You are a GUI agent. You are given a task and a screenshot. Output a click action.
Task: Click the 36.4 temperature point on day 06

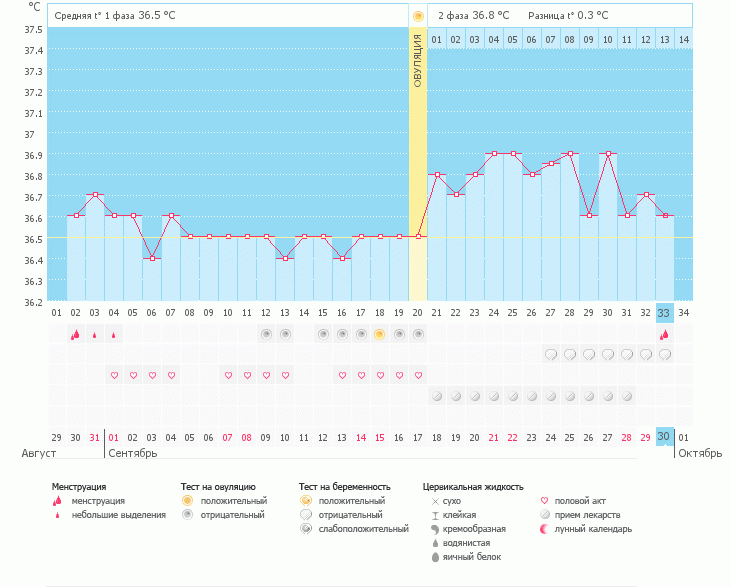point(152,258)
